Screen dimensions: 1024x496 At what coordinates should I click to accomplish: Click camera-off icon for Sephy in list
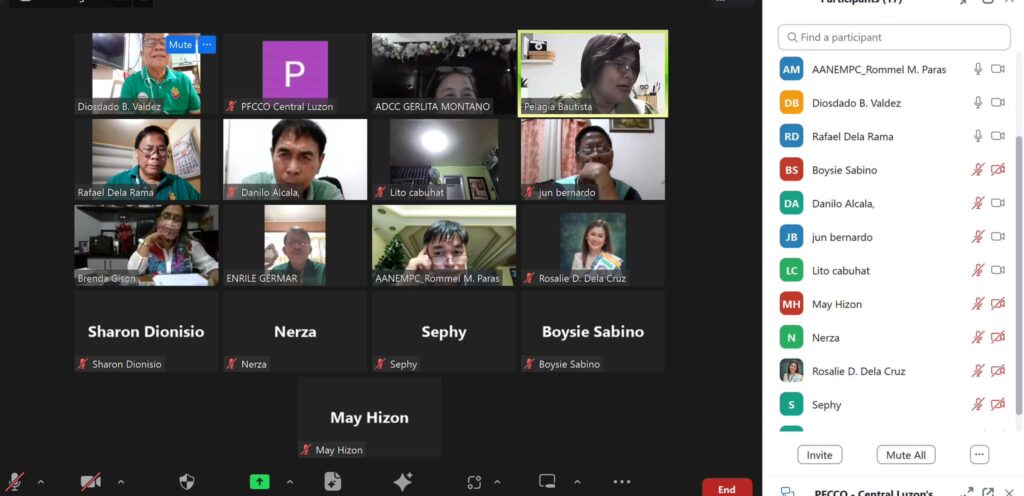tap(998, 404)
